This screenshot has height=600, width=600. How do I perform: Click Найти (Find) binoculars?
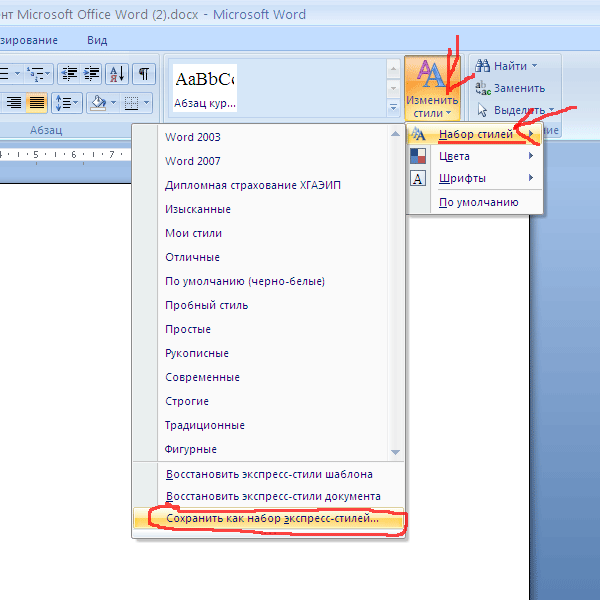point(483,66)
